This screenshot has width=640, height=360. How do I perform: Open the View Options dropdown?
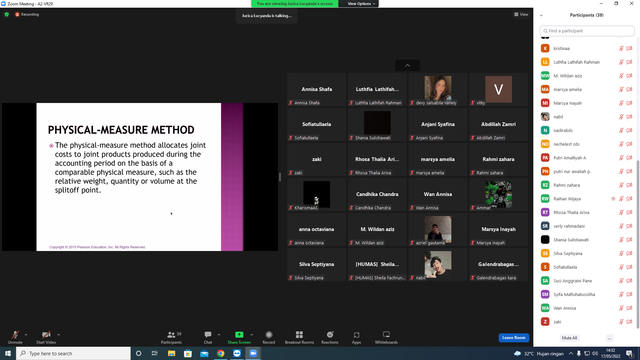[361, 4]
